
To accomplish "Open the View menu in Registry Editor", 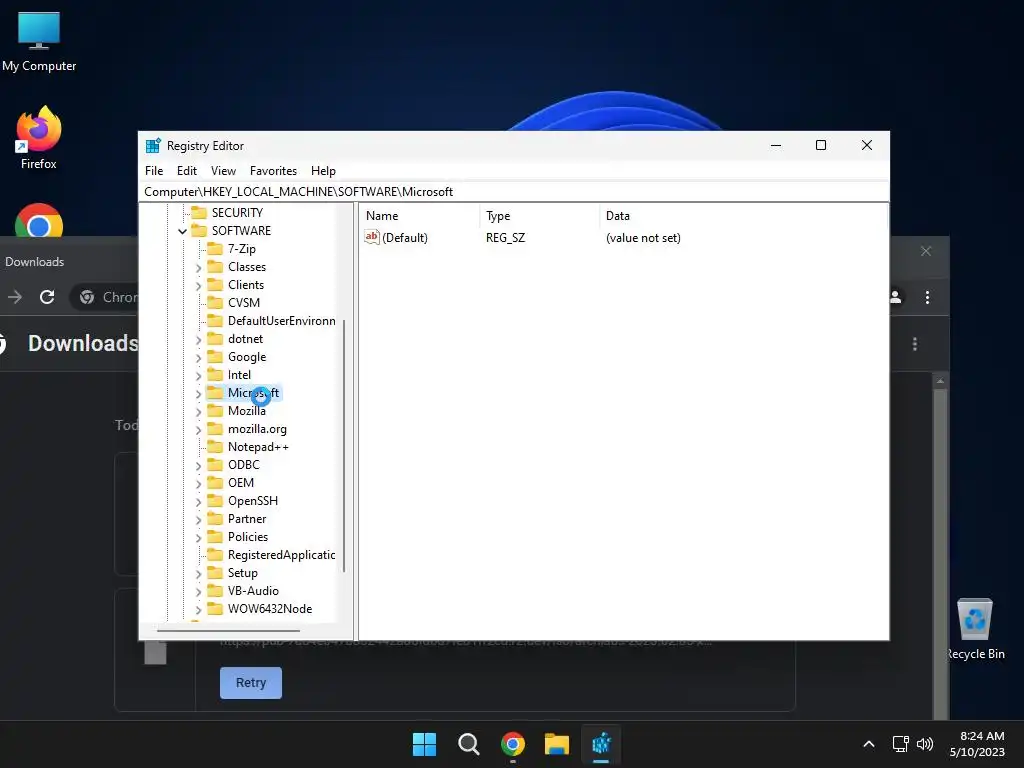I will [223, 171].
